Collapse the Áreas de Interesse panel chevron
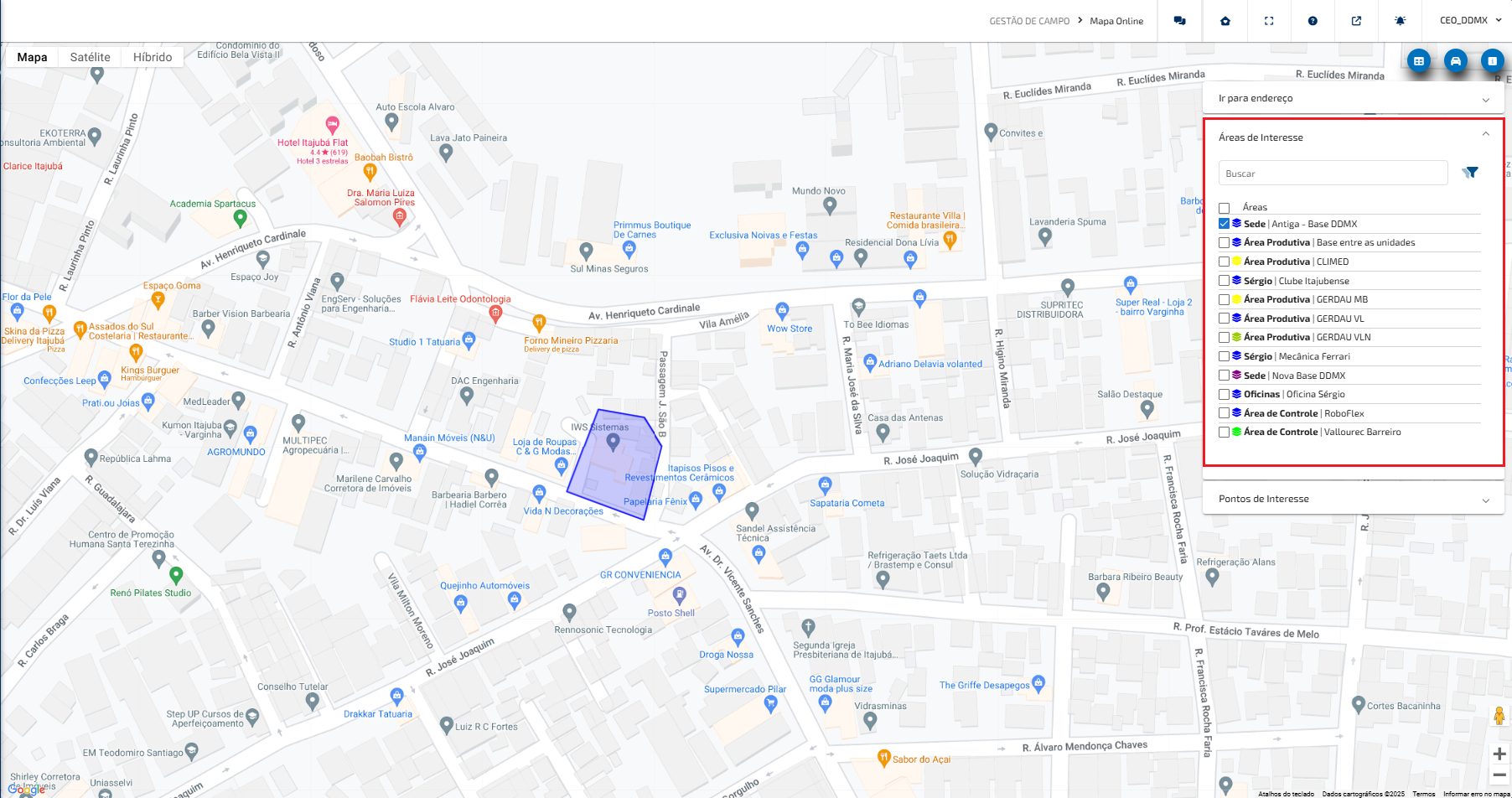1512x798 pixels. 1485,134
